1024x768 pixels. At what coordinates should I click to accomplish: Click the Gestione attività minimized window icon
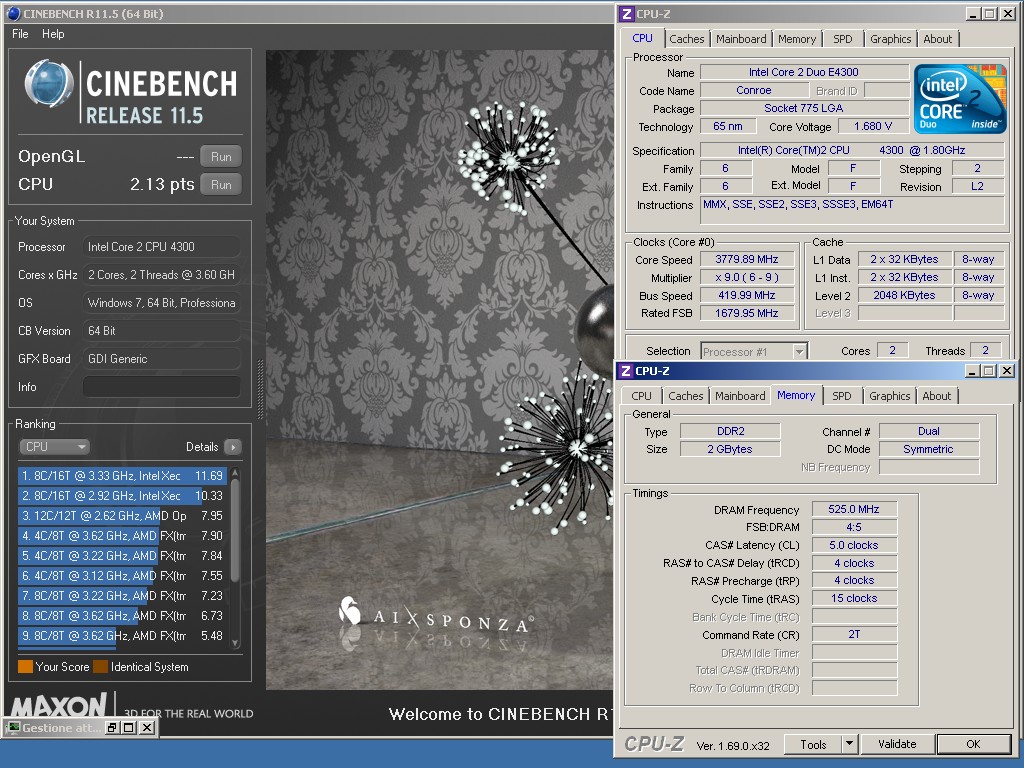[x=14, y=728]
